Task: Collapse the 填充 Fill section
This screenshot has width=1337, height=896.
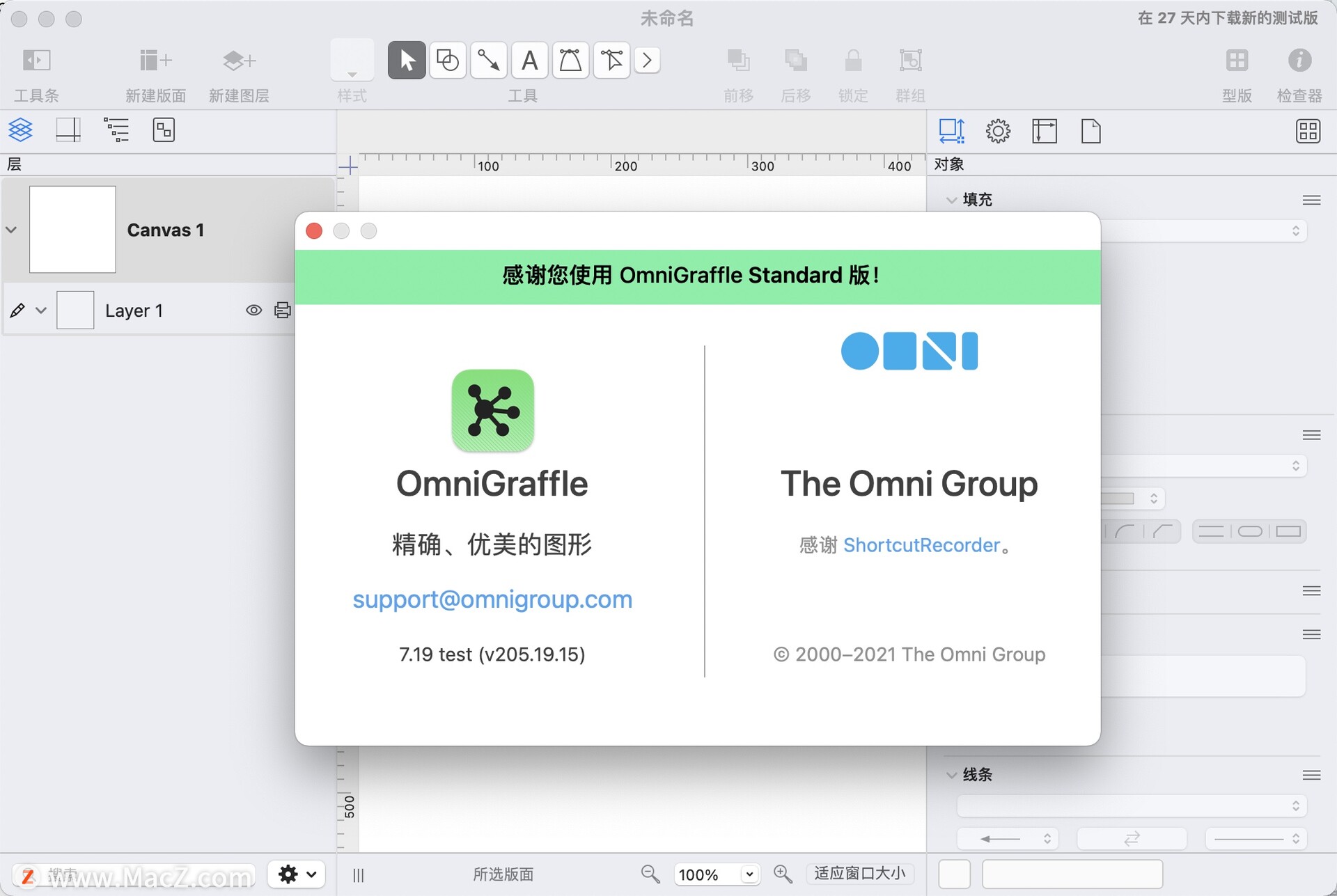Action: tap(951, 200)
